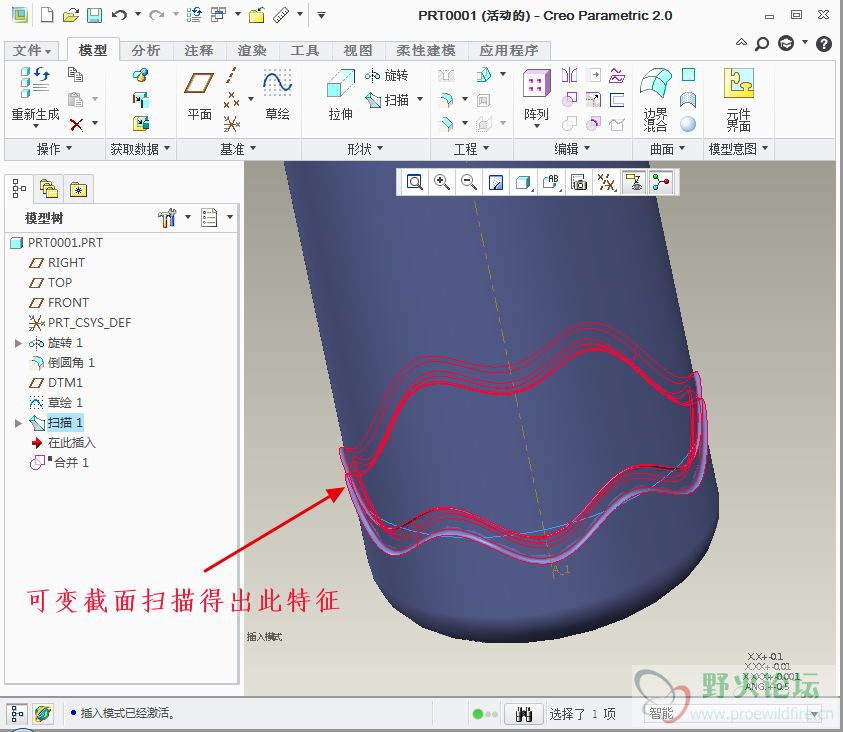843x732 pixels.
Task: Zoom in on the graphics toolbar
Action: click(x=442, y=182)
